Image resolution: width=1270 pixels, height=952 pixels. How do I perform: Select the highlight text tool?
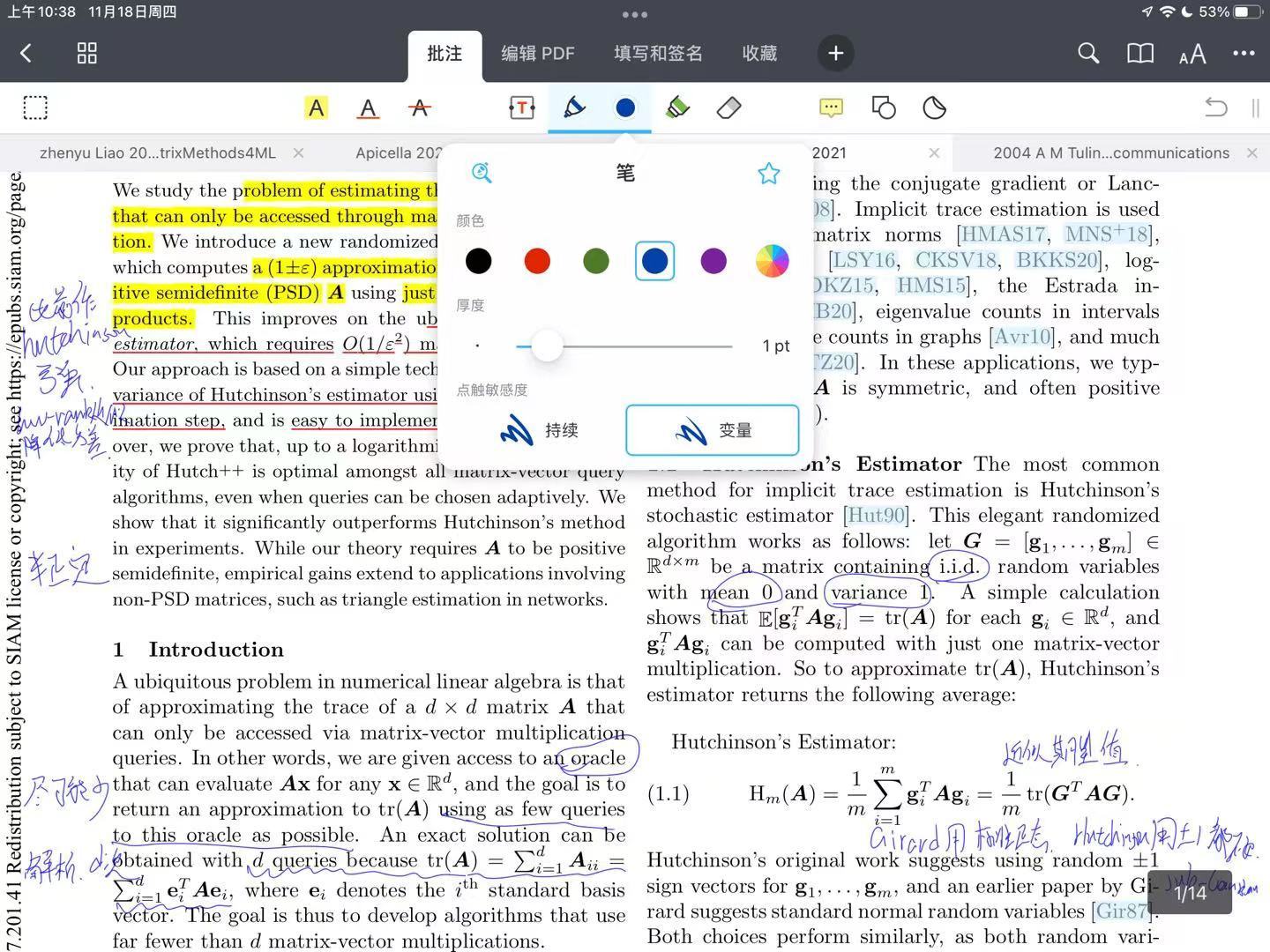(316, 108)
